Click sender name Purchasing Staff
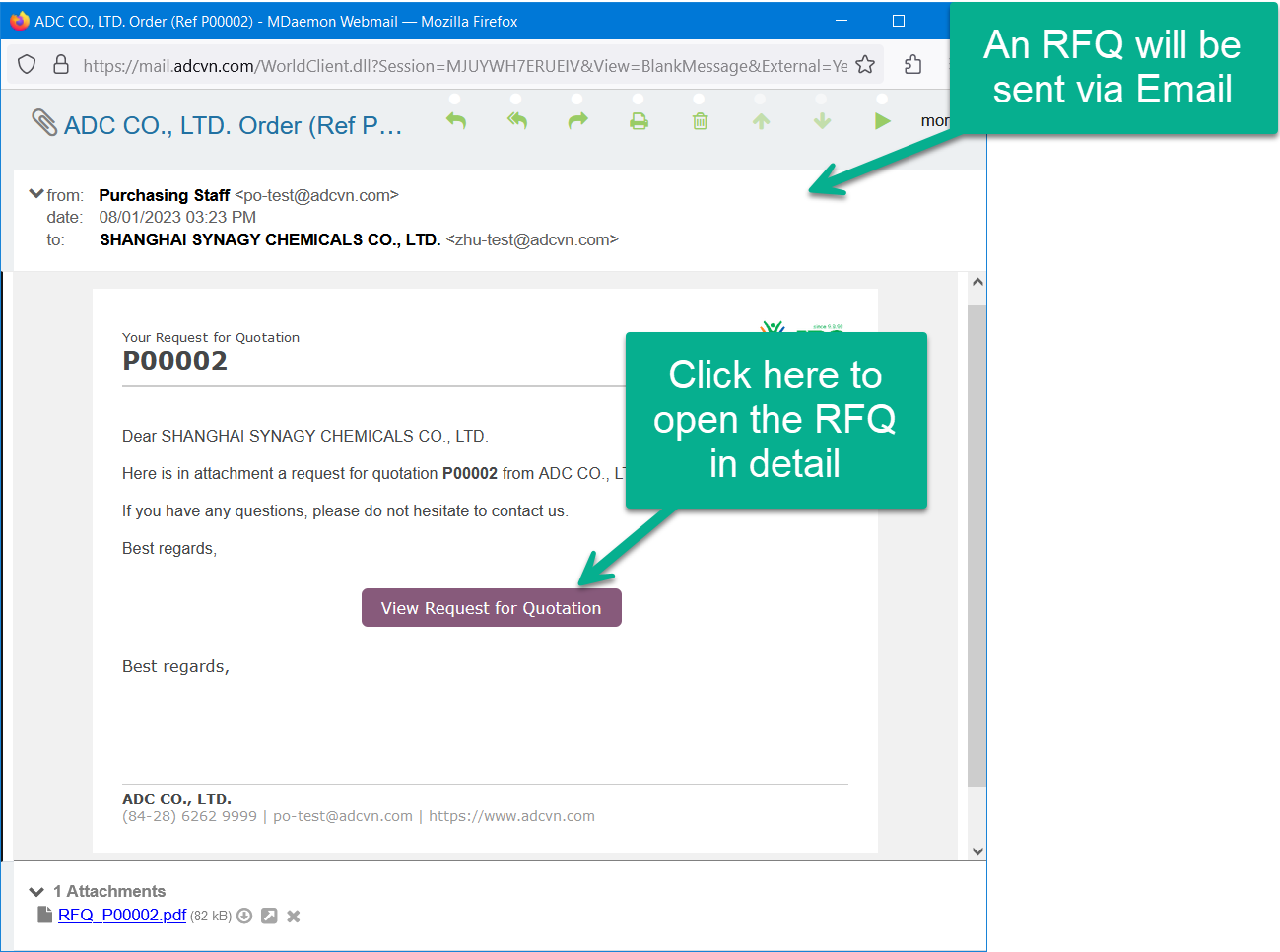The width and height of the screenshot is (1280, 952). (x=165, y=195)
